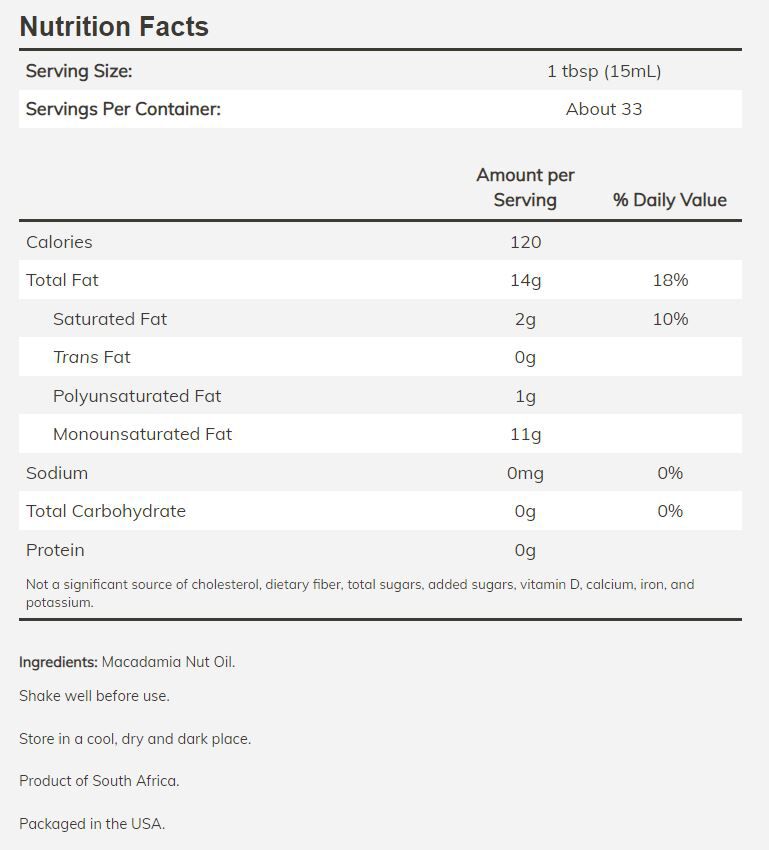Click the Ingredients: Macadamia Nut Oil line
This screenshot has width=769, height=850.
point(127,662)
